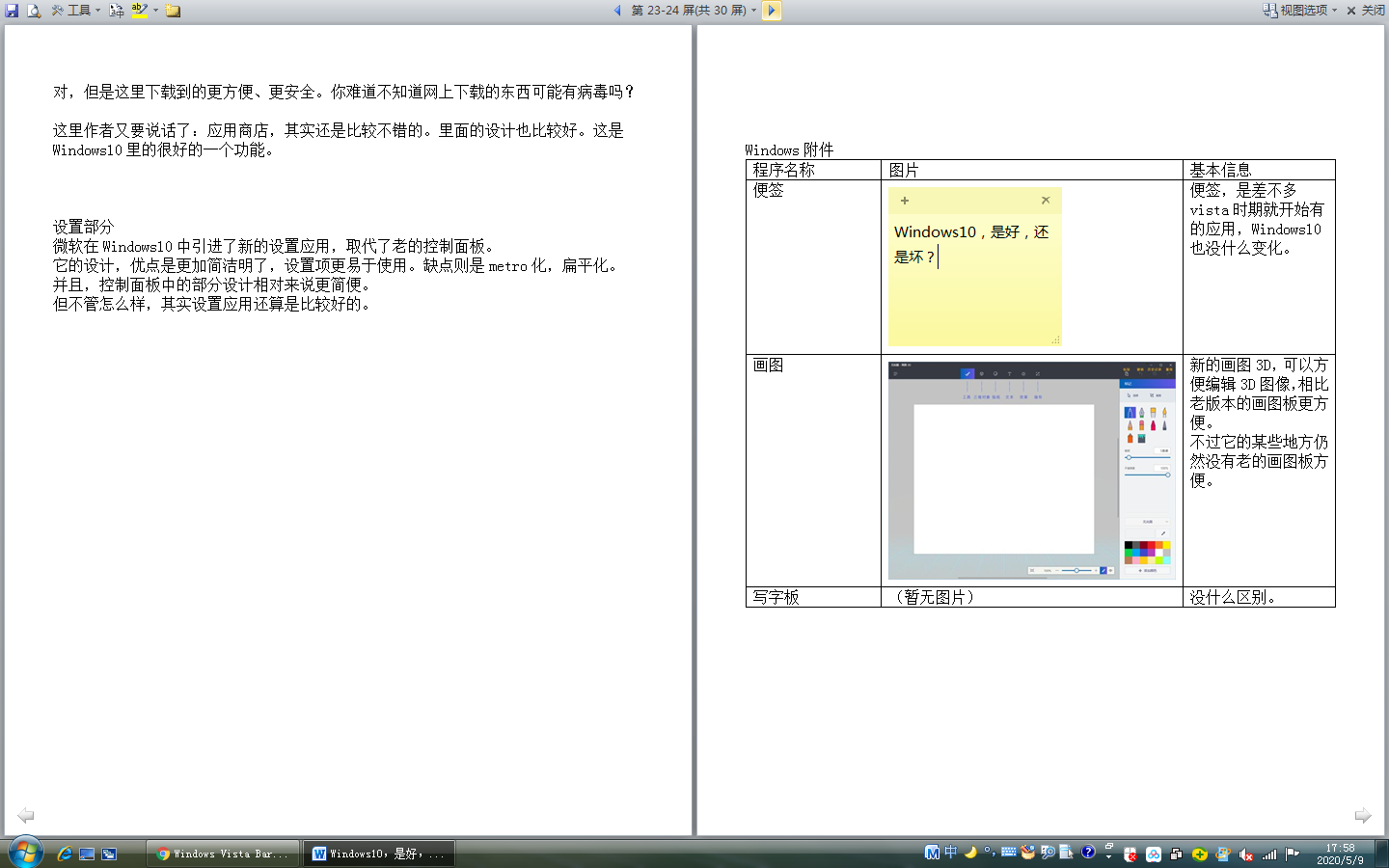Click the insert comment icon
Screen dimensions: 1389x868
174,11
